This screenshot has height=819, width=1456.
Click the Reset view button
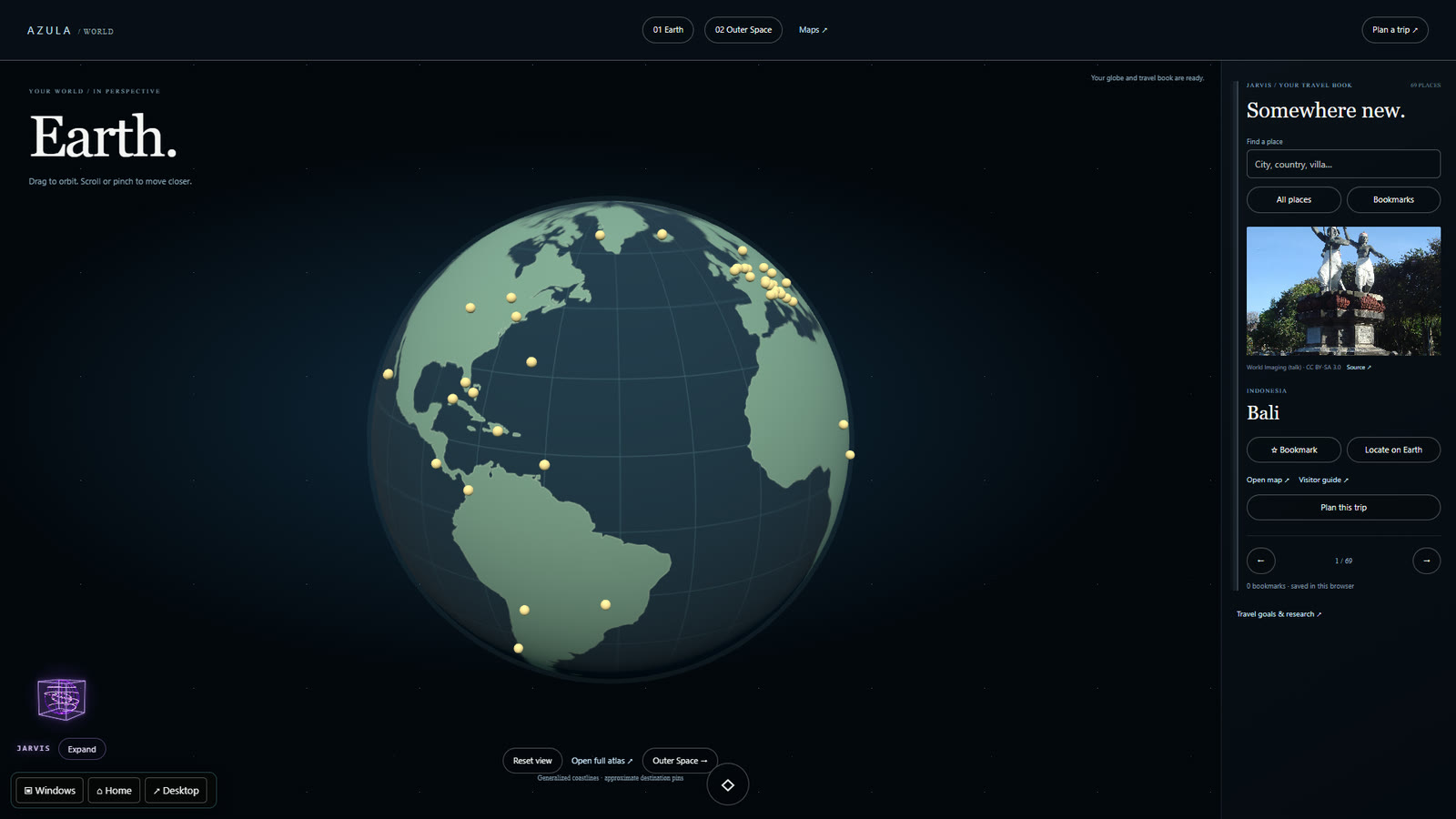532,761
